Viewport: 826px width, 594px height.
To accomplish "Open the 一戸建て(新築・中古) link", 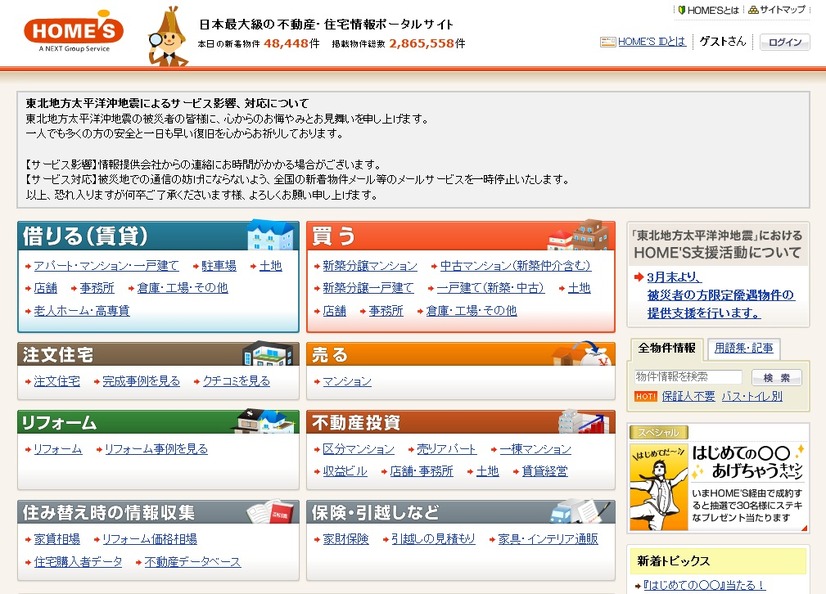I will (x=490, y=288).
